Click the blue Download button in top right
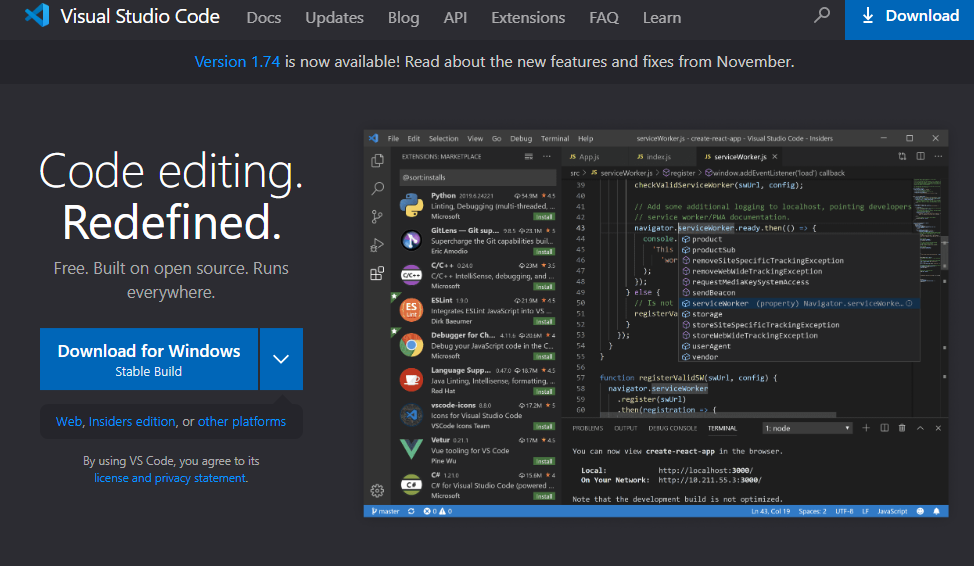Viewport: 974px width, 566px height. click(x=909, y=19)
